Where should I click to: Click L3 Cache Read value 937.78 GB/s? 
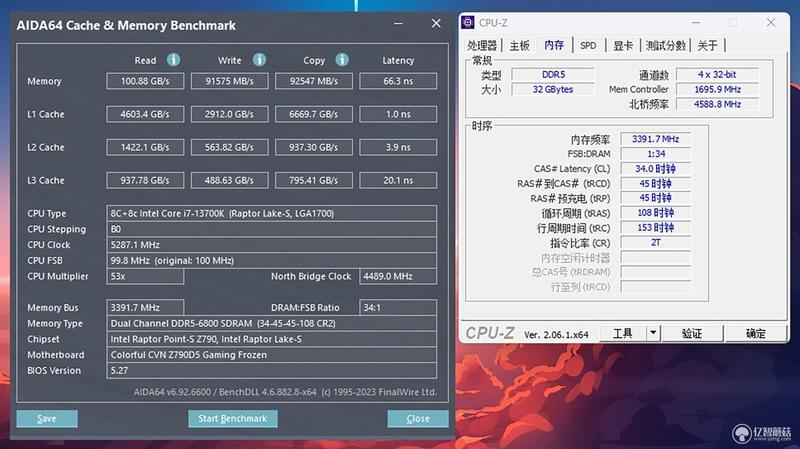145,181
